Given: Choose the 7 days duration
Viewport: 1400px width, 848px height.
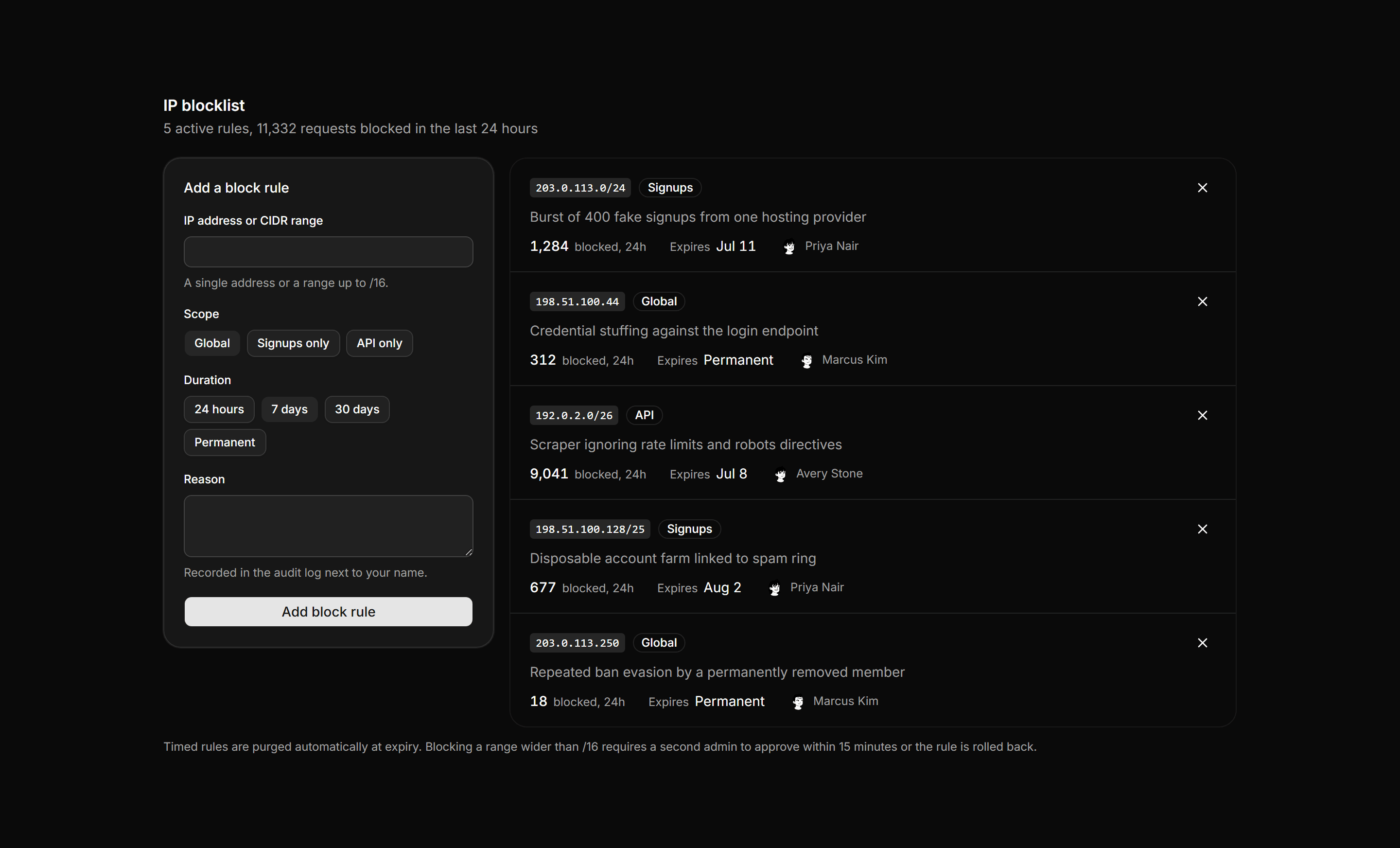Looking at the screenshot, I should (x=289, y=409).
